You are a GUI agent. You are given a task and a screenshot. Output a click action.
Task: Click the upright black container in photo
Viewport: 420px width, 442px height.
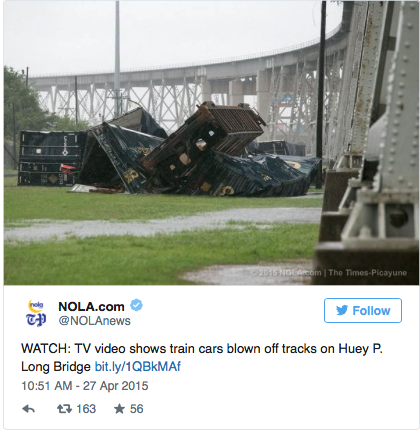coord(51,158)
